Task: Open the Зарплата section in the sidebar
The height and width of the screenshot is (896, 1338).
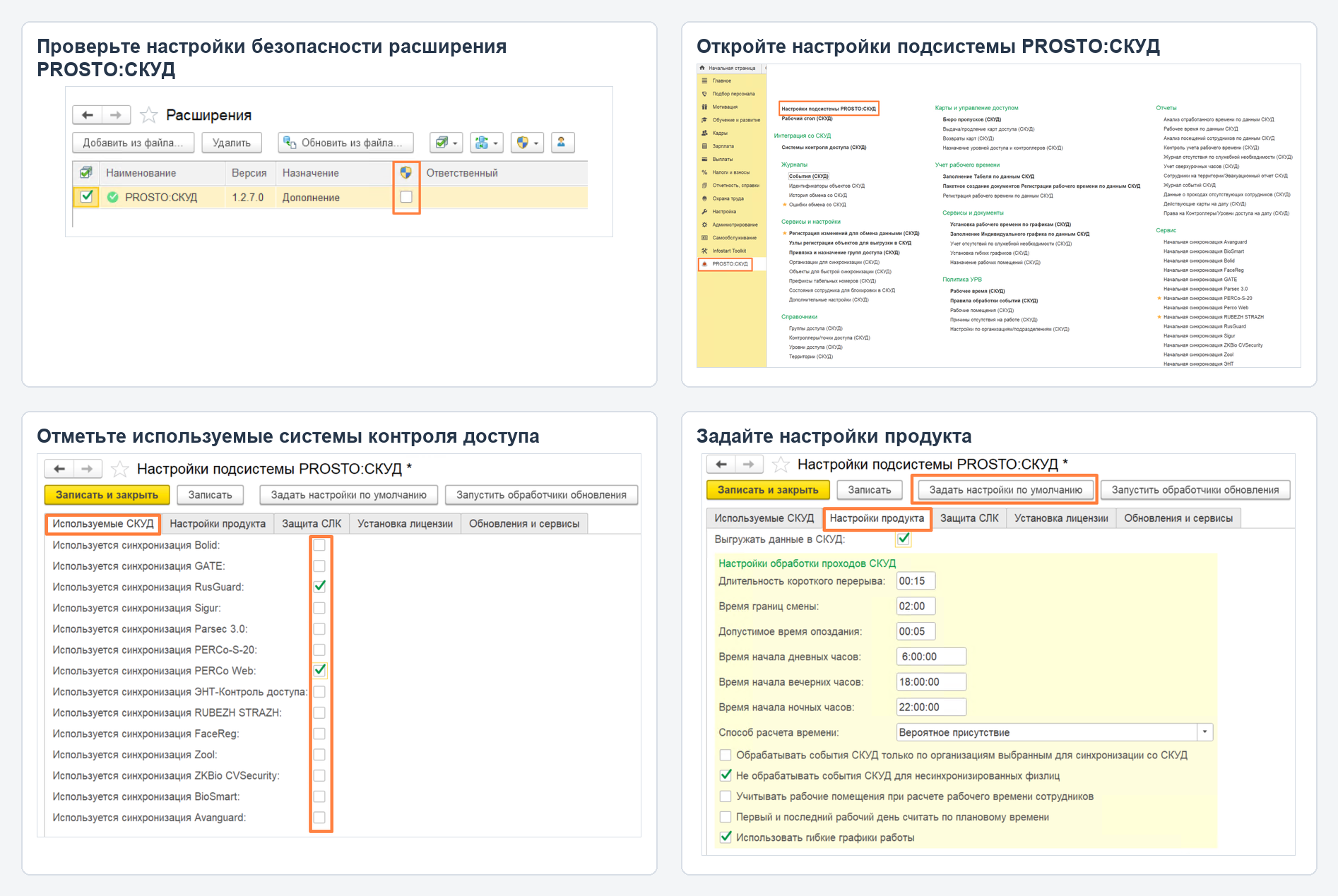Action: (723, 146)
